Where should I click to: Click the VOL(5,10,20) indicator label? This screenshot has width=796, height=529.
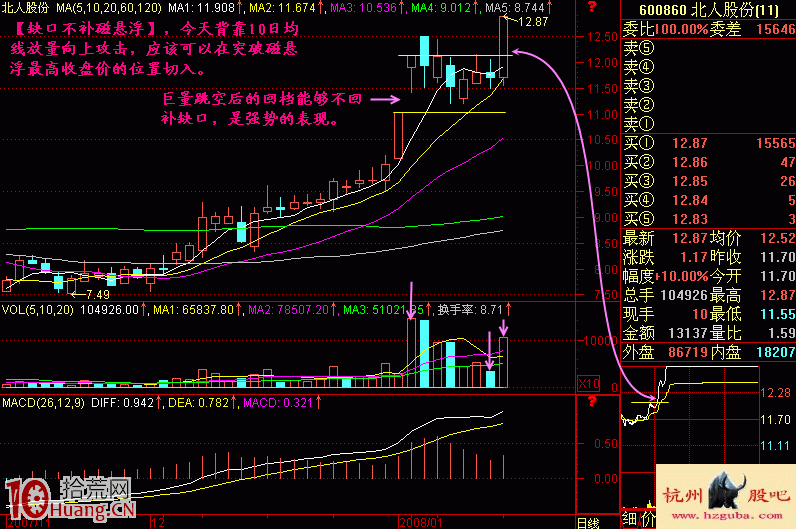pyautogui.click(x=38, y=309)
